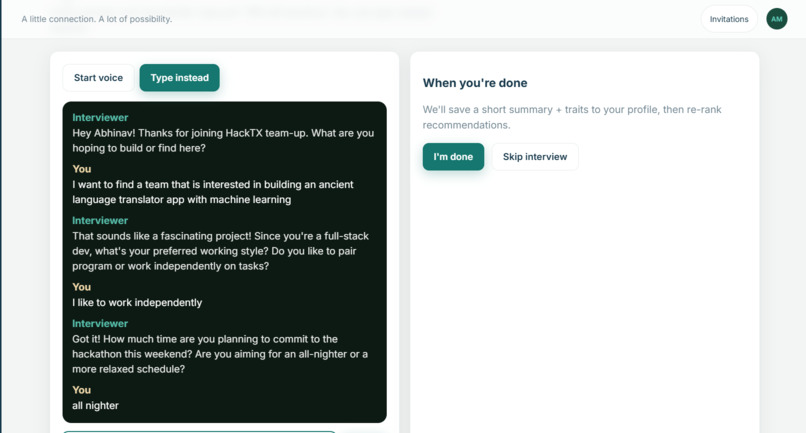Image resolution: width=806 pixels, height=433 pixels.
Task: Click the "When you're done" heading
Action: click(475, 83)
